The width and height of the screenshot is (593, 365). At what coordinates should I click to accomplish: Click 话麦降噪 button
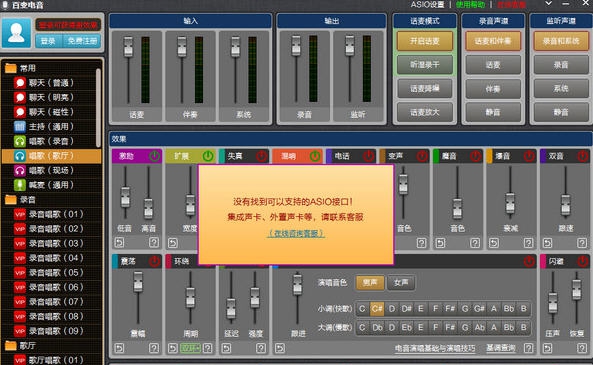(x=425, y=89)
